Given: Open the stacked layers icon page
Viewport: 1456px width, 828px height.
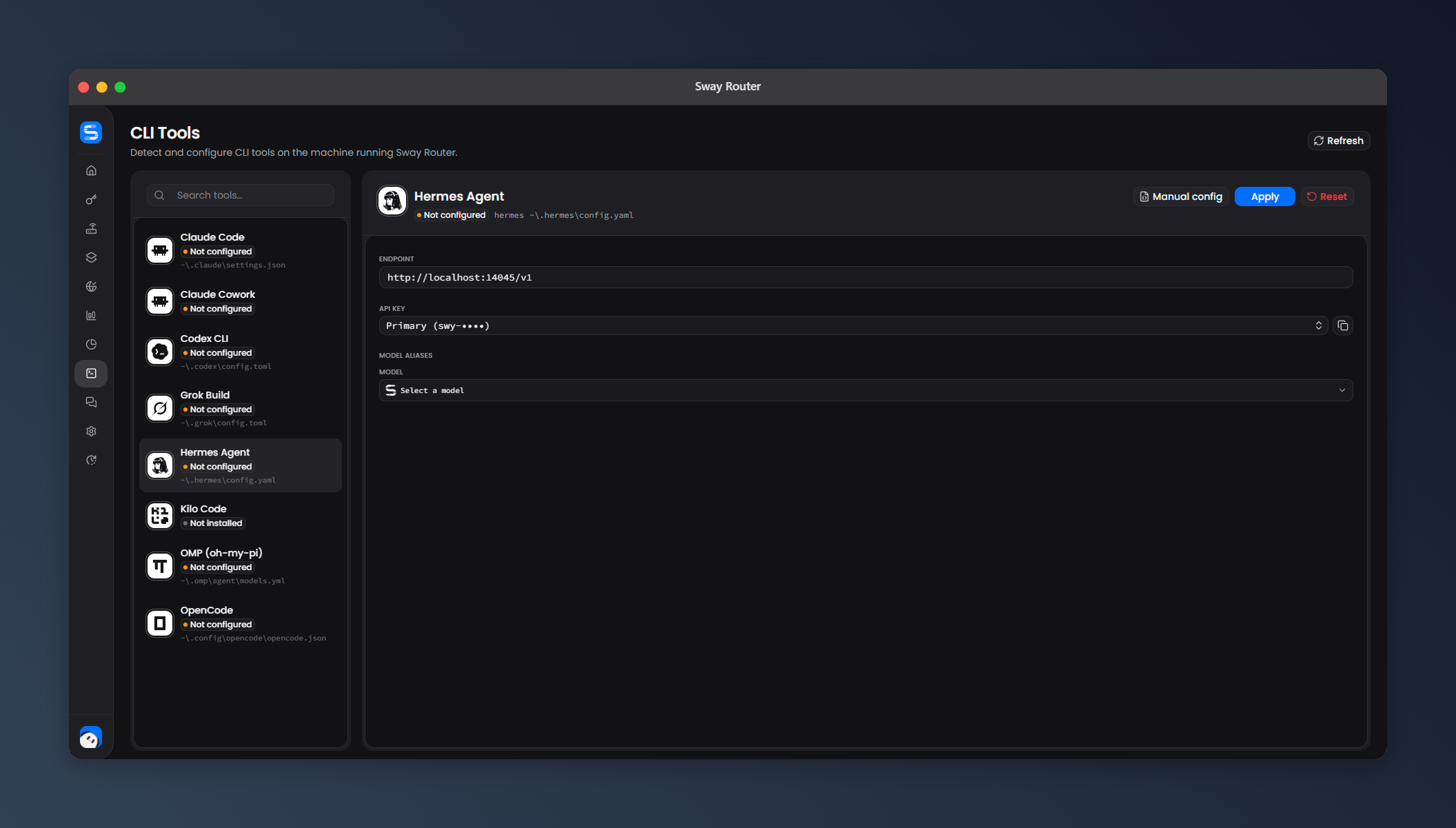Looking at the screenshot, I should point(91,257).
